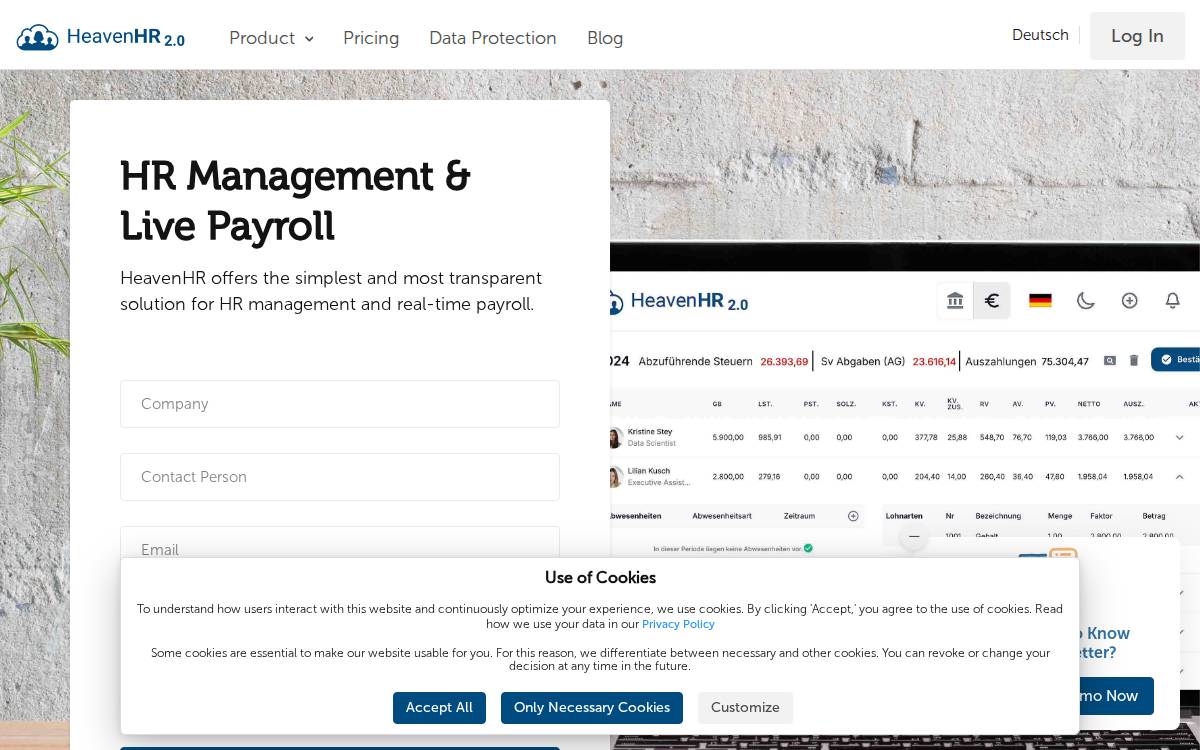The width and height of the screenshot is (1200, 750).
Task: Visit the Blog section
Action: [605, 38]
